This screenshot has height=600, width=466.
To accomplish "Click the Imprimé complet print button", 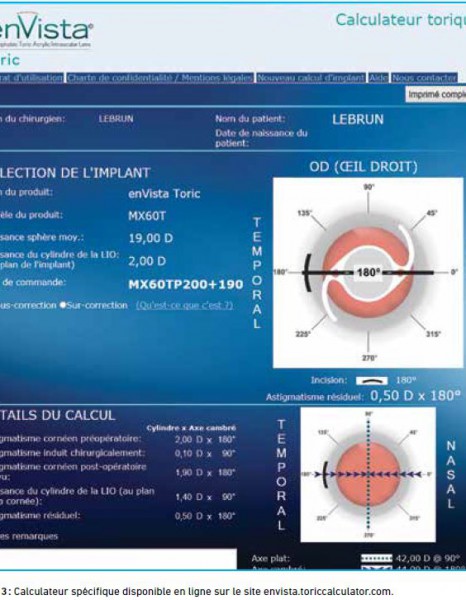I will coord(436,94).
